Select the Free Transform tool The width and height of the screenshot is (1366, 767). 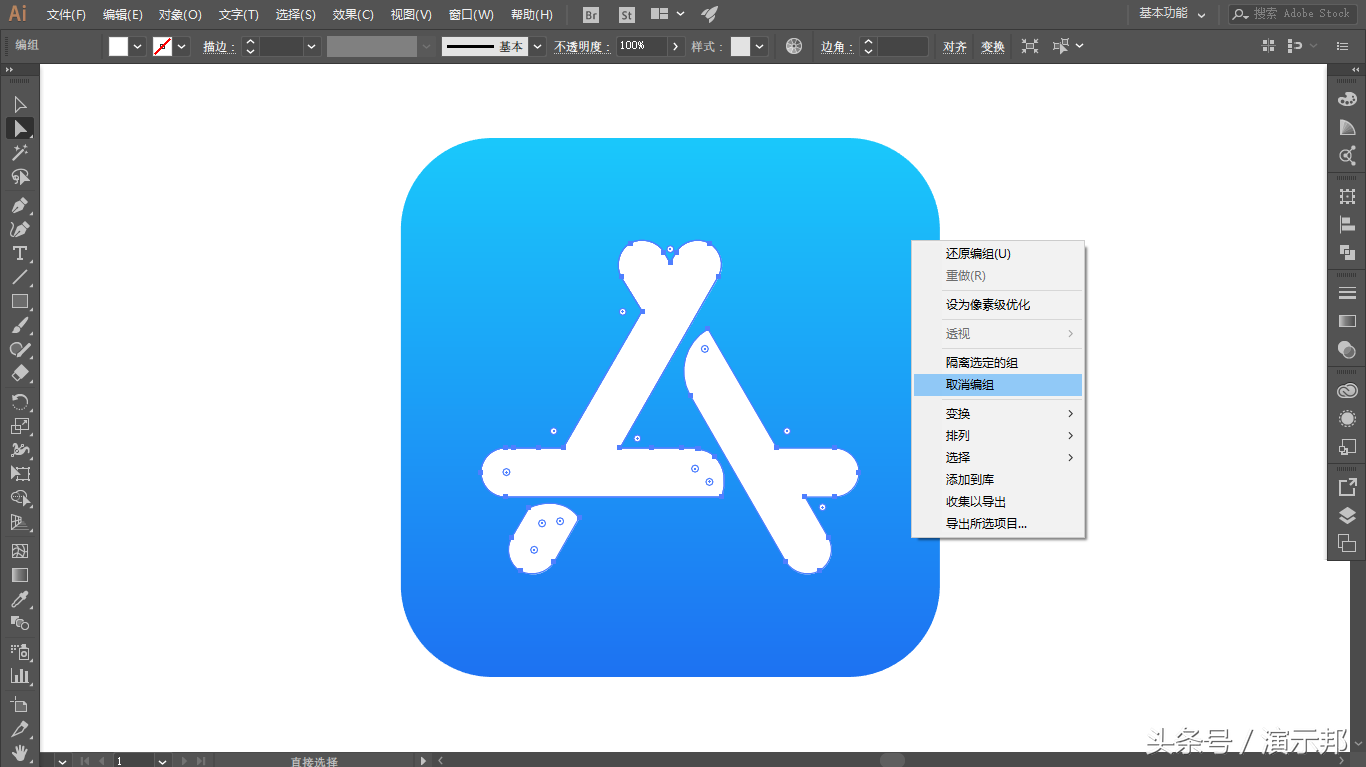(x=20, y=473)
